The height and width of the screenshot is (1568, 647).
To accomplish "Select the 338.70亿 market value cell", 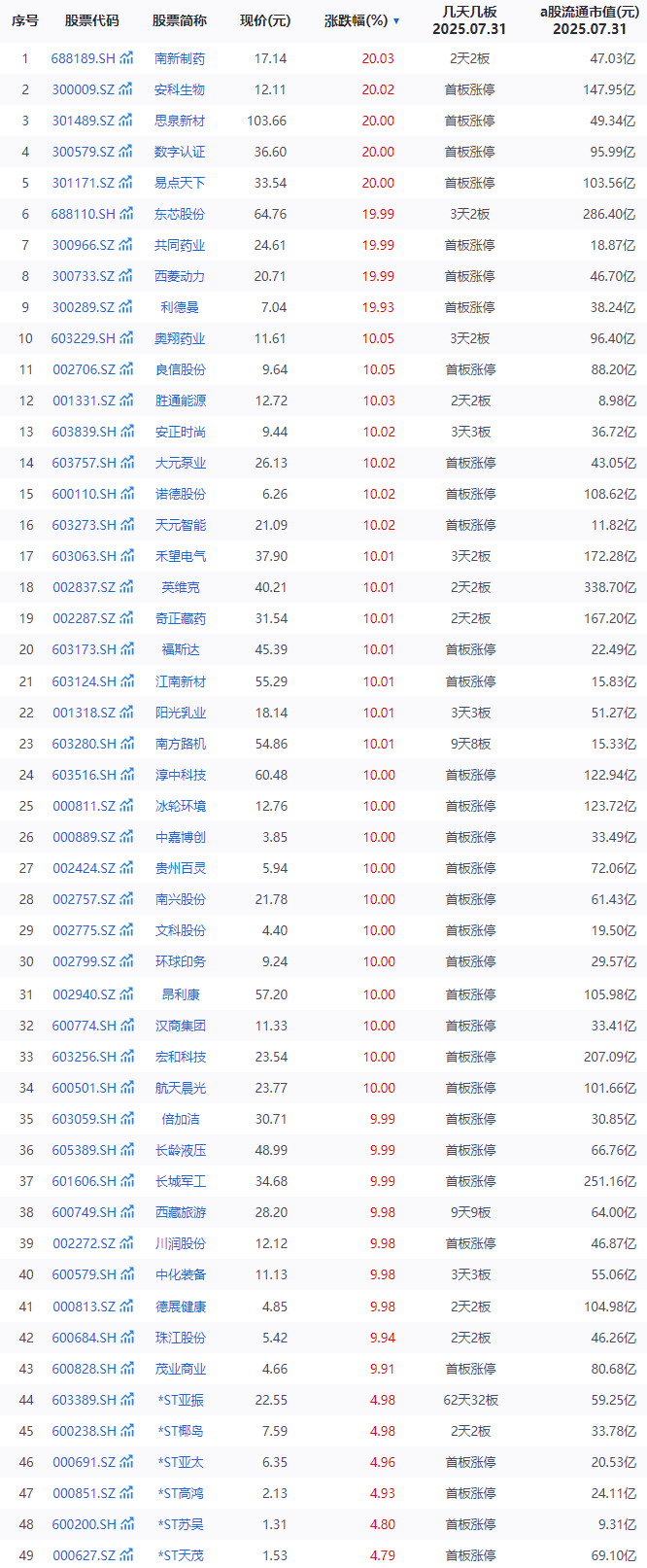I will tap(610, 587).
